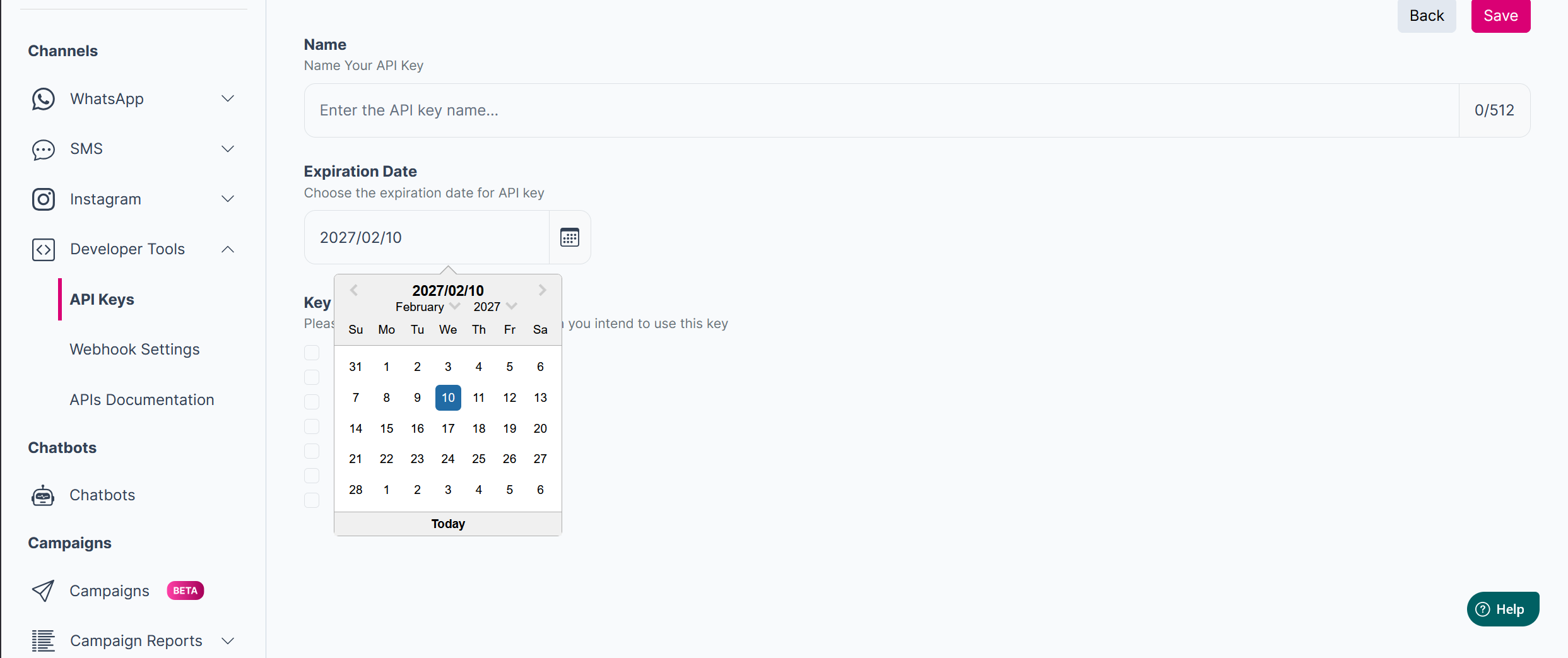Go to next month in calendar
The height and width of the screenshot is (658, 1568).
pyautogui.click(x=542, y=290)
